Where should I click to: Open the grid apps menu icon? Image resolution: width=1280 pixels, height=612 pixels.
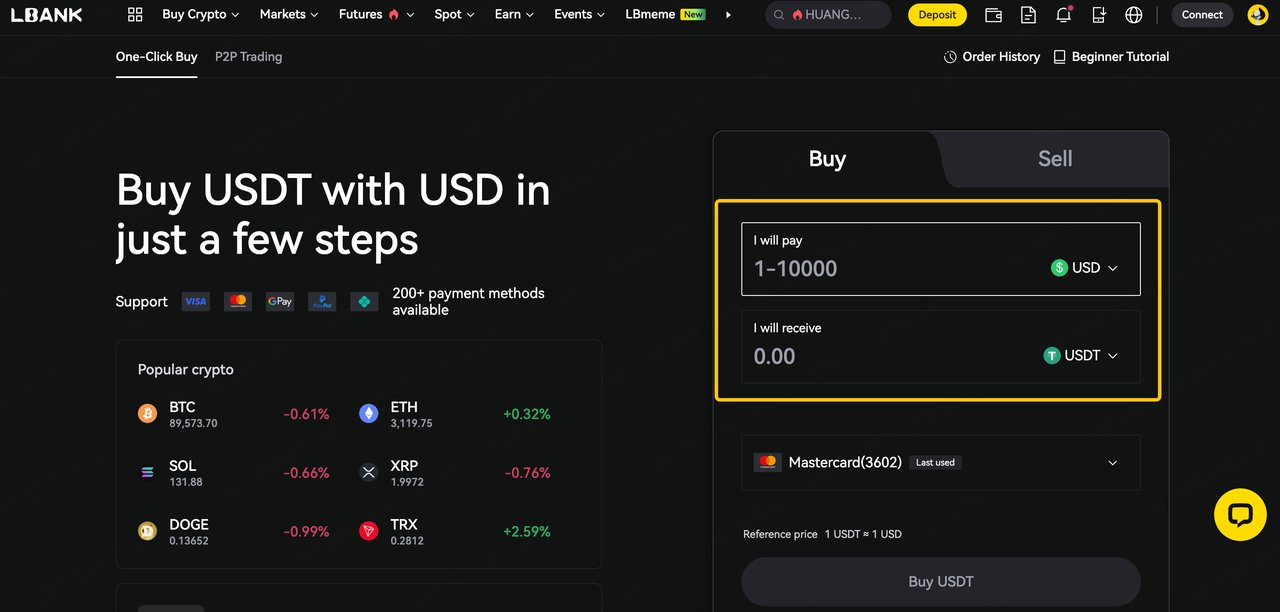click(x=136, y=15)
